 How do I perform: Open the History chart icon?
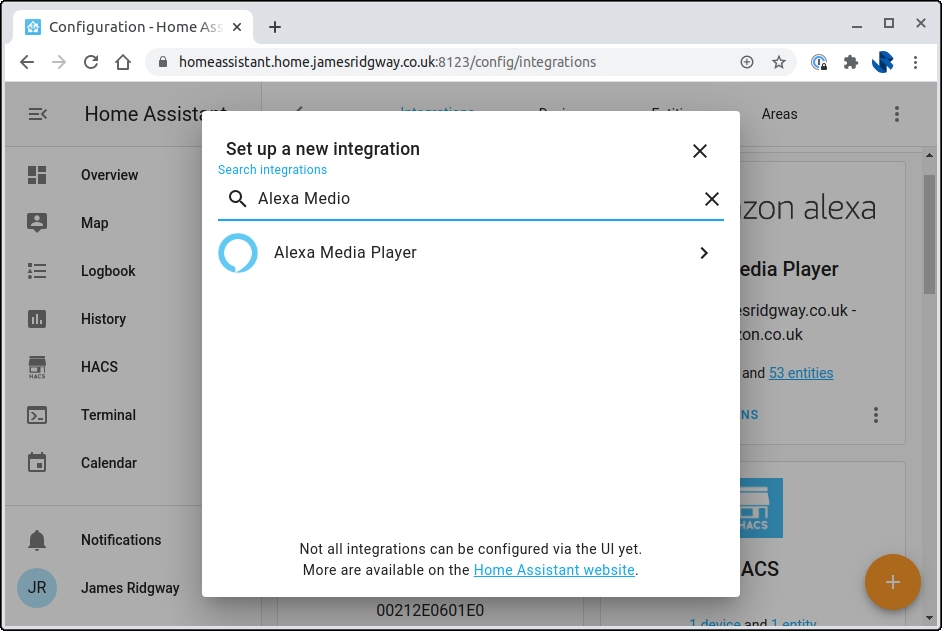tap(37, 319)
